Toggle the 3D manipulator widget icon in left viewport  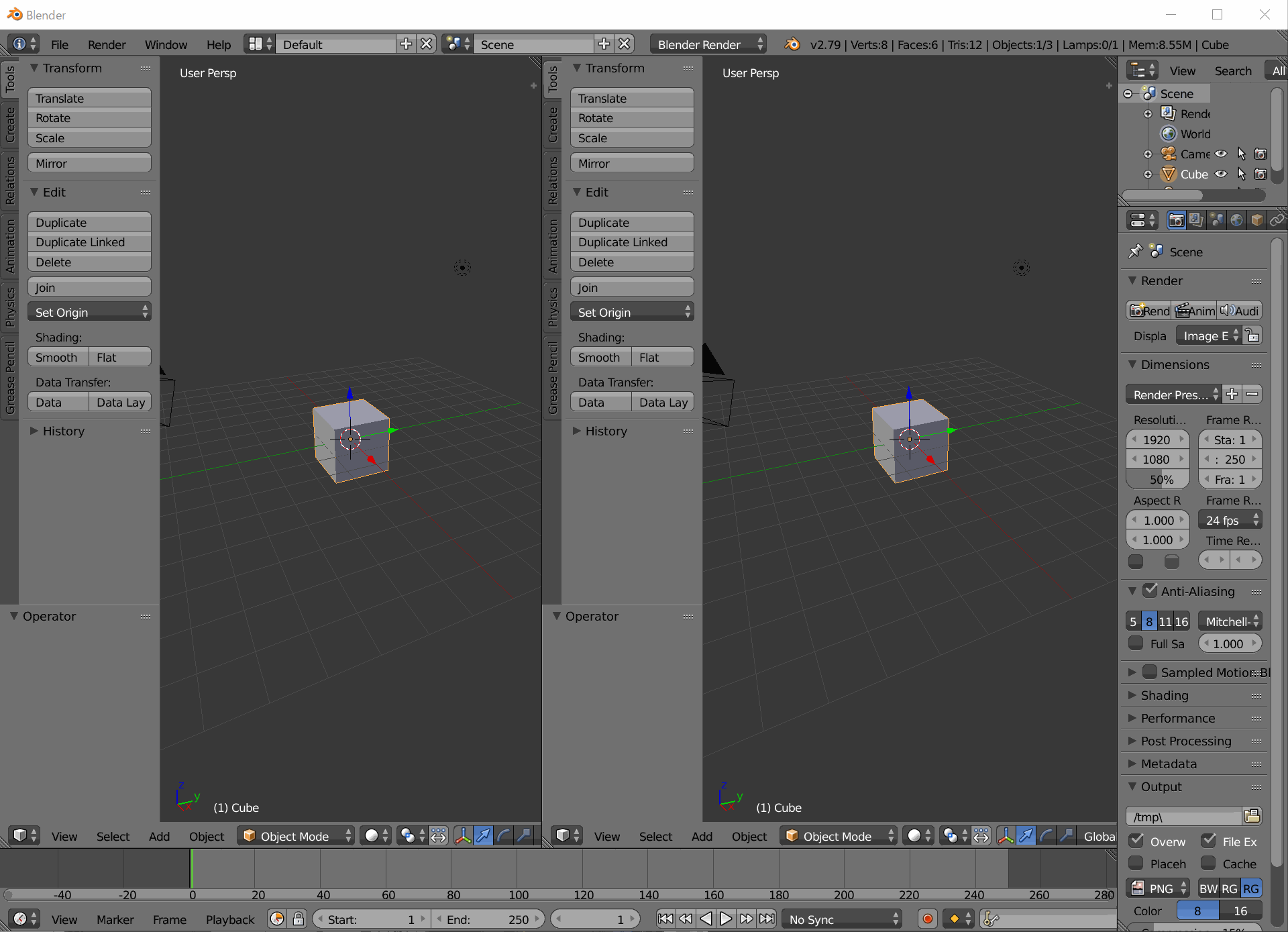(463, 836)
